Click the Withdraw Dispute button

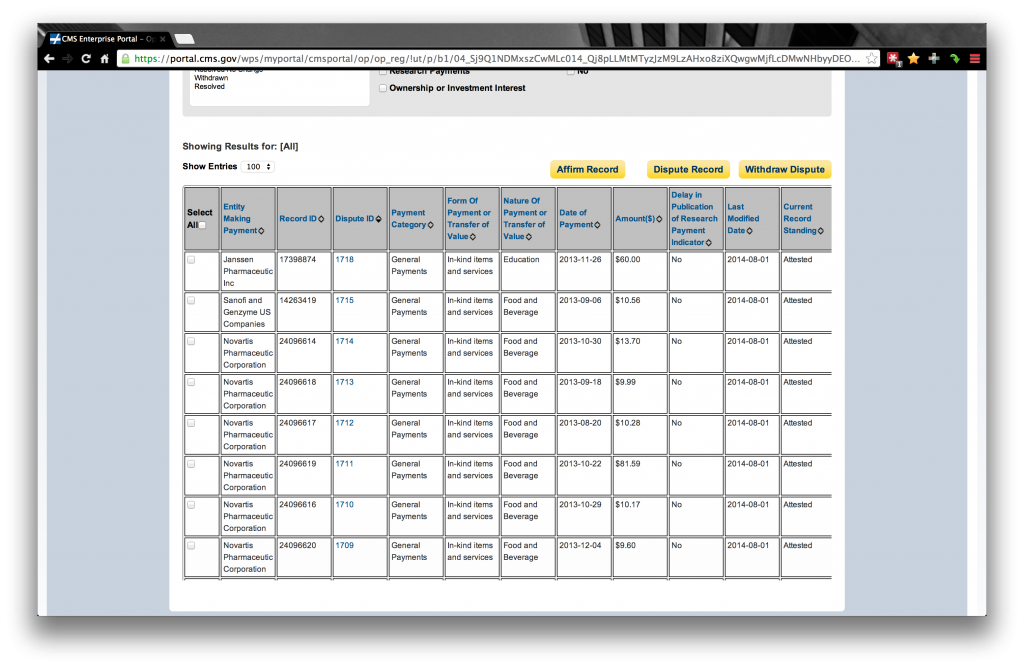click(784, 170)
